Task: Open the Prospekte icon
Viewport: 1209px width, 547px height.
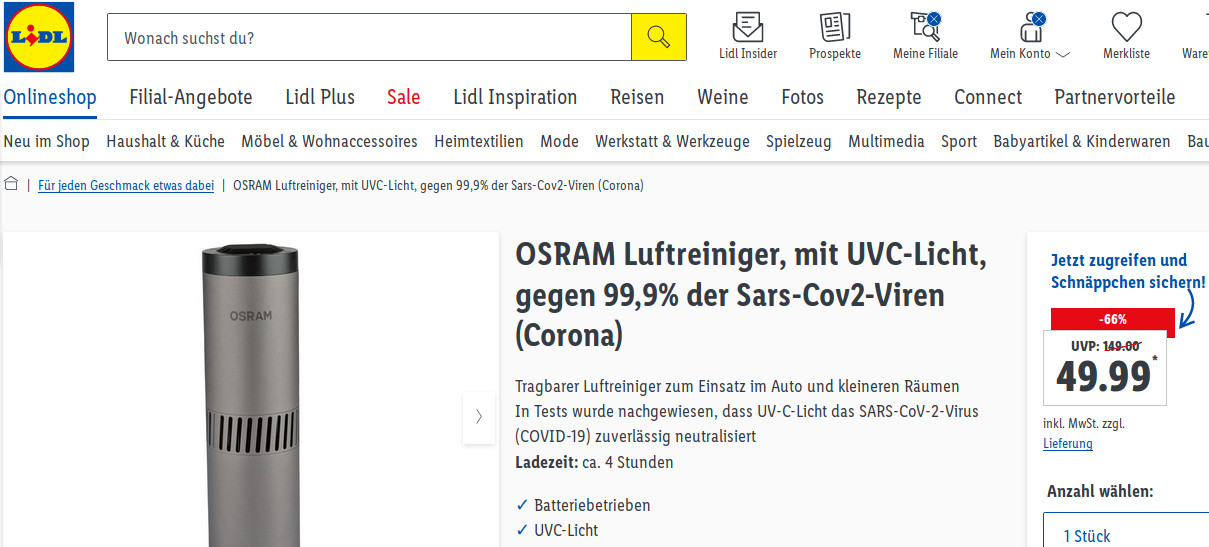Action: point(835,26)
